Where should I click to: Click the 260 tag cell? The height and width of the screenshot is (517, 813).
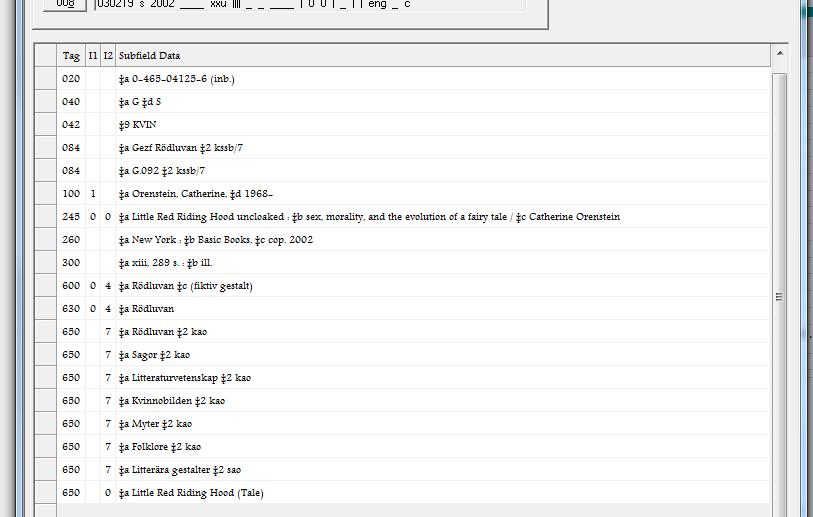pyautogui.click(x=71, y=240)
